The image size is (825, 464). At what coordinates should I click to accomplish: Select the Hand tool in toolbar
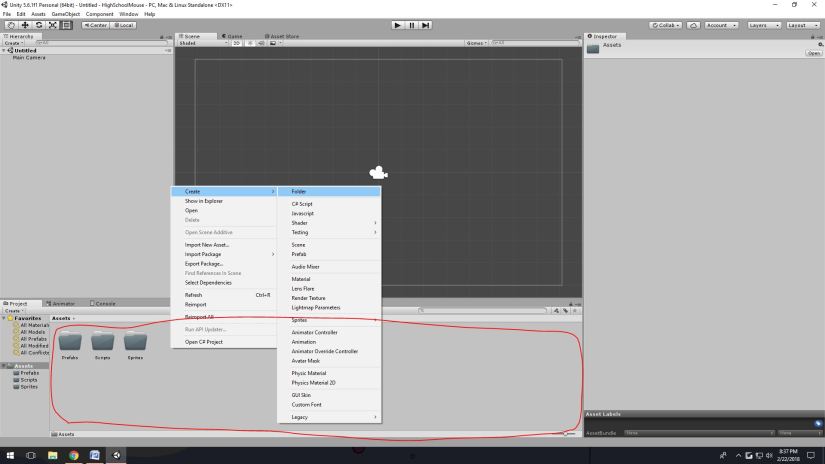11,25
